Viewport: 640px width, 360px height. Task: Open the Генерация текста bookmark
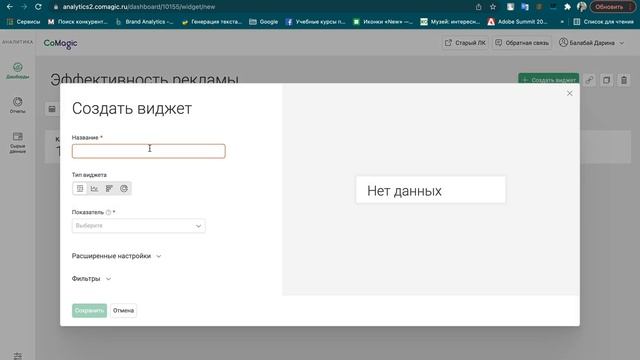(x=212, y=22)
